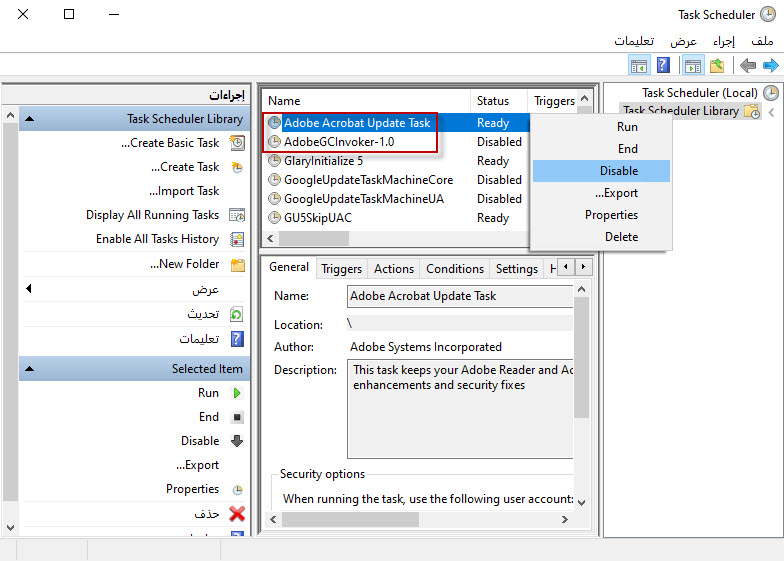The image size is (784, 561).
Task: Collapse the Task Scheduler Library actions section
Action: pos(30,119)
